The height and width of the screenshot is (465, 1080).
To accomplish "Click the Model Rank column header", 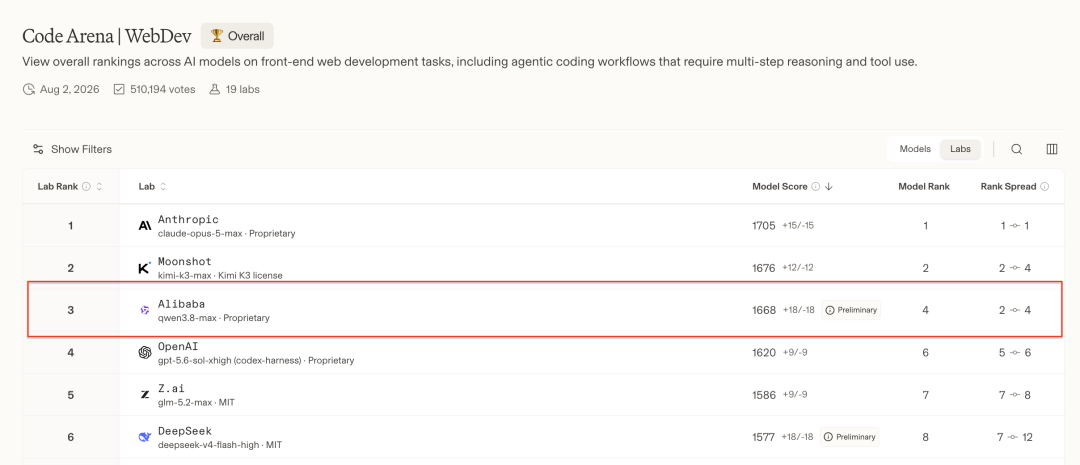I will 924,187.
